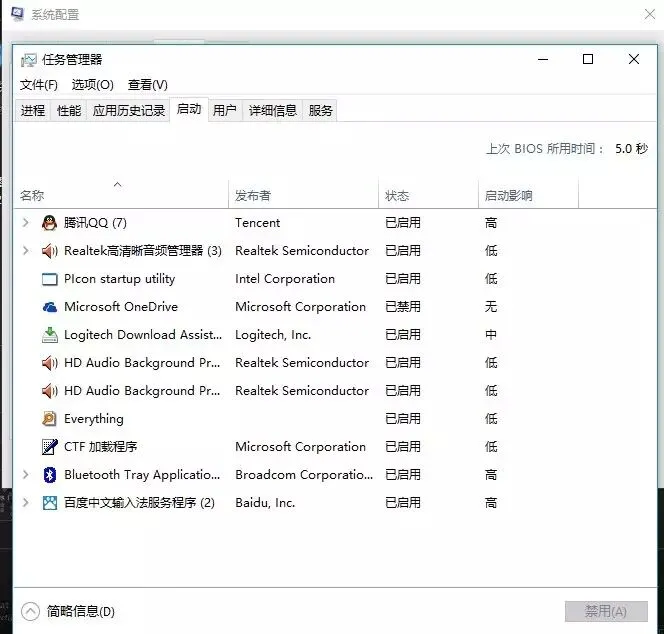Click the Logitech Download Assistant icon

[x=50, y=335]
